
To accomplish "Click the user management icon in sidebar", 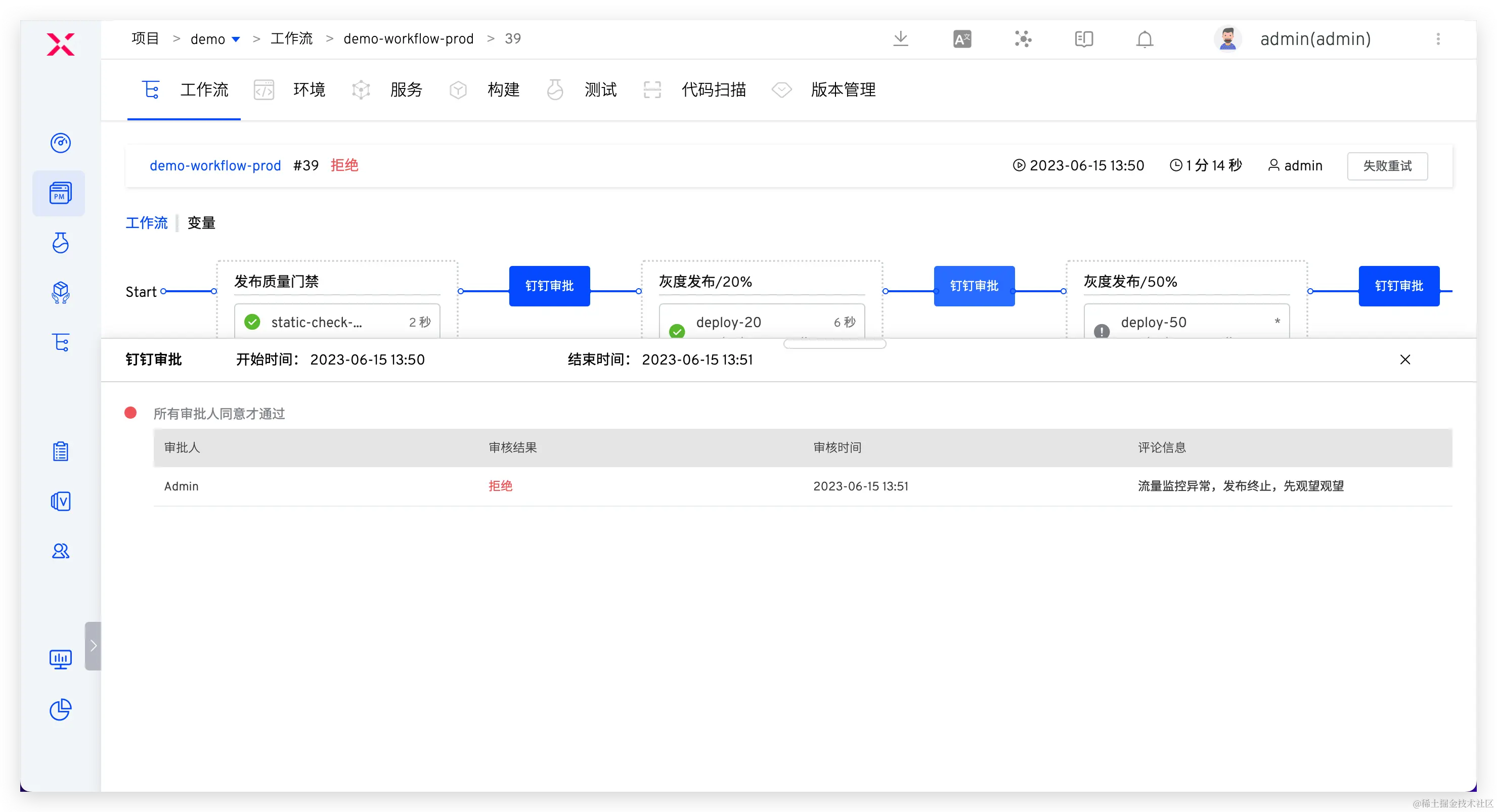I will pos(61,551).
